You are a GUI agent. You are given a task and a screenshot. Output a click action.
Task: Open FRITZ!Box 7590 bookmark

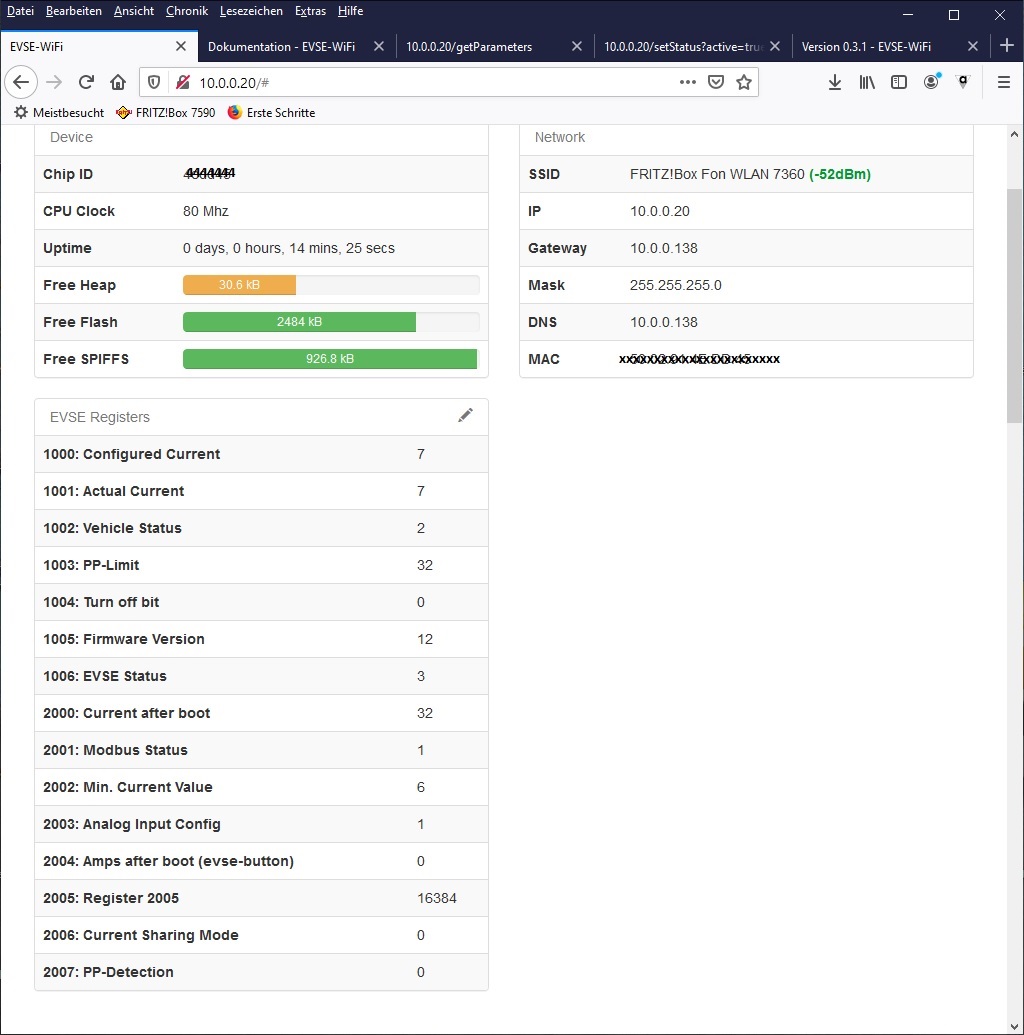tap(166, 113)
